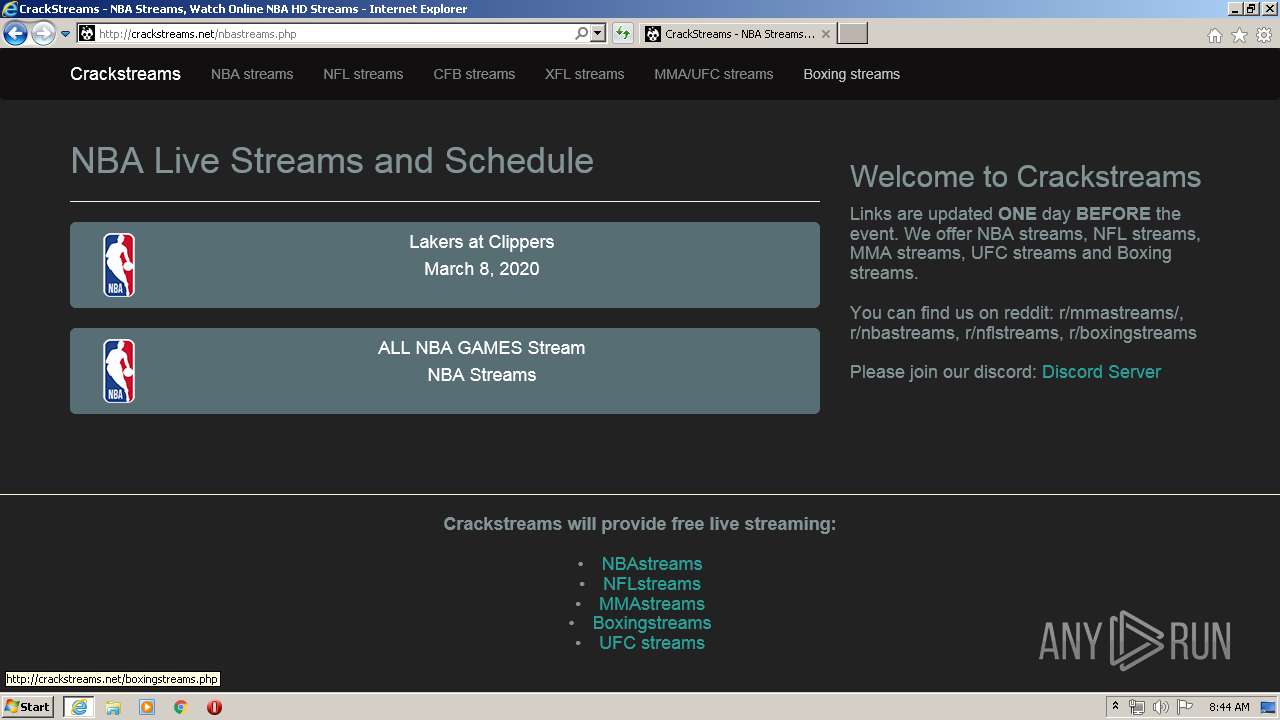Click the Show Desktop tray button
The image size is (1280, 720).
[1268, 707]
